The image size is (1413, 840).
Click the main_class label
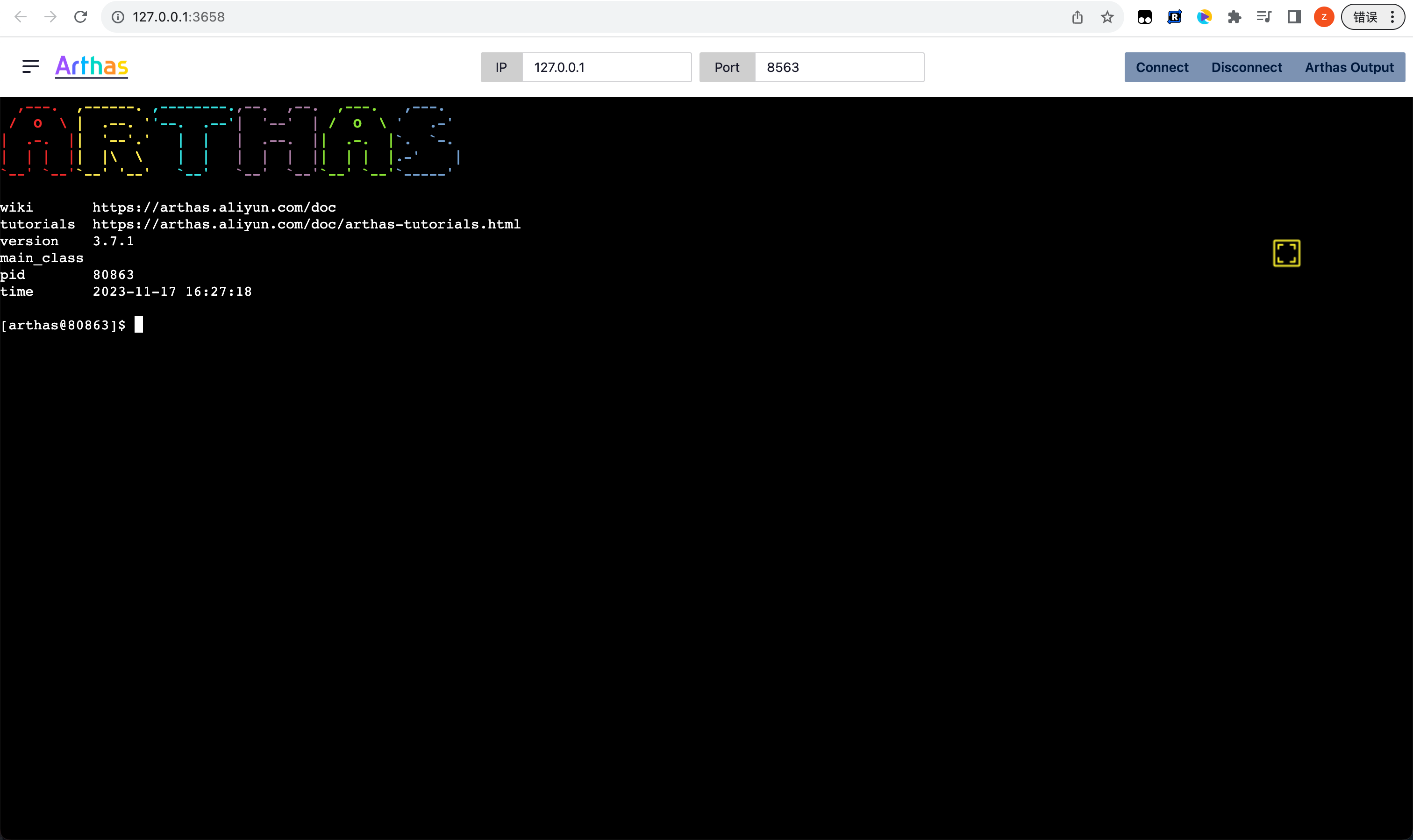(x=42, y=258)
